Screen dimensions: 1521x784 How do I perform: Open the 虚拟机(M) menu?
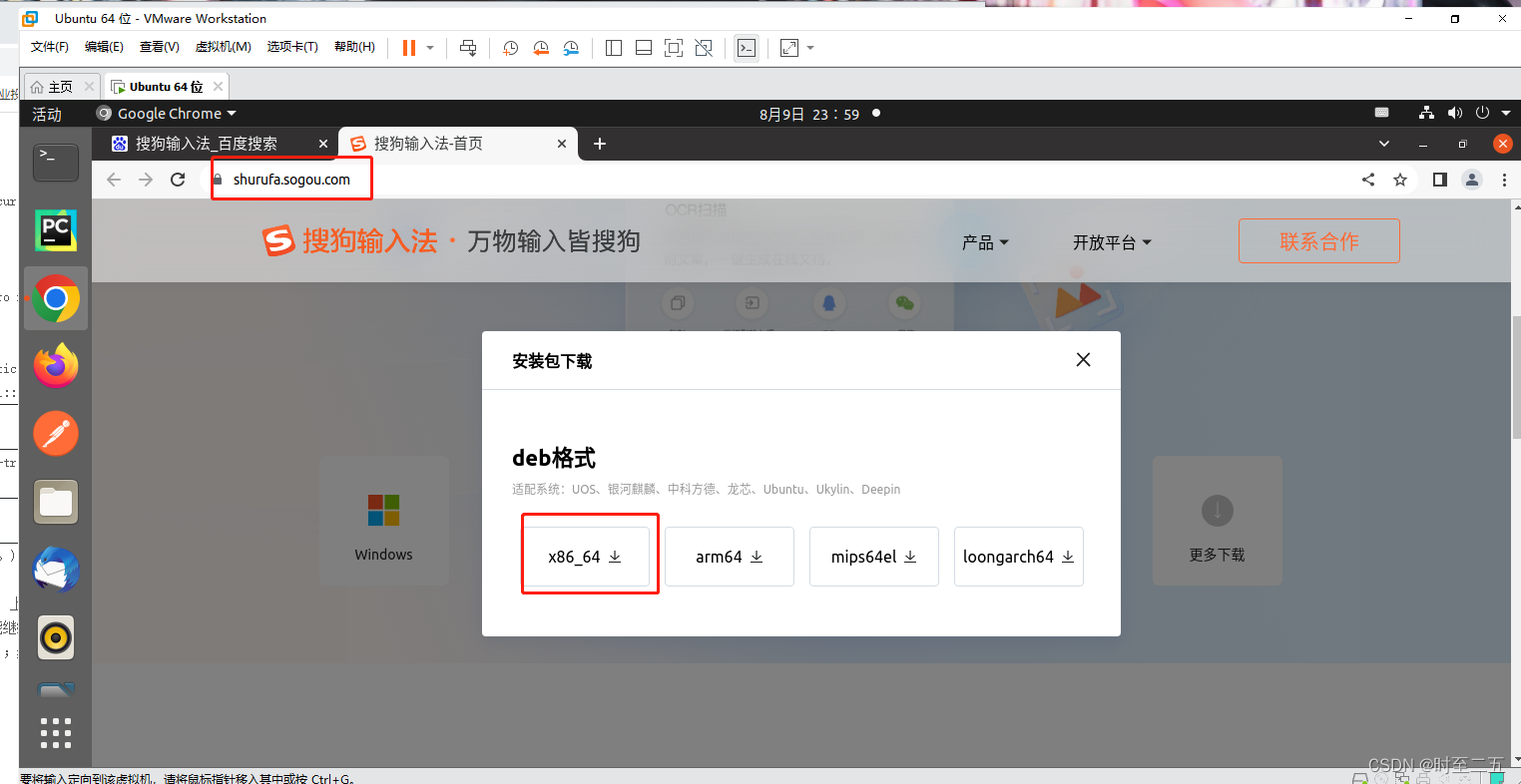[x=223, y=47]
